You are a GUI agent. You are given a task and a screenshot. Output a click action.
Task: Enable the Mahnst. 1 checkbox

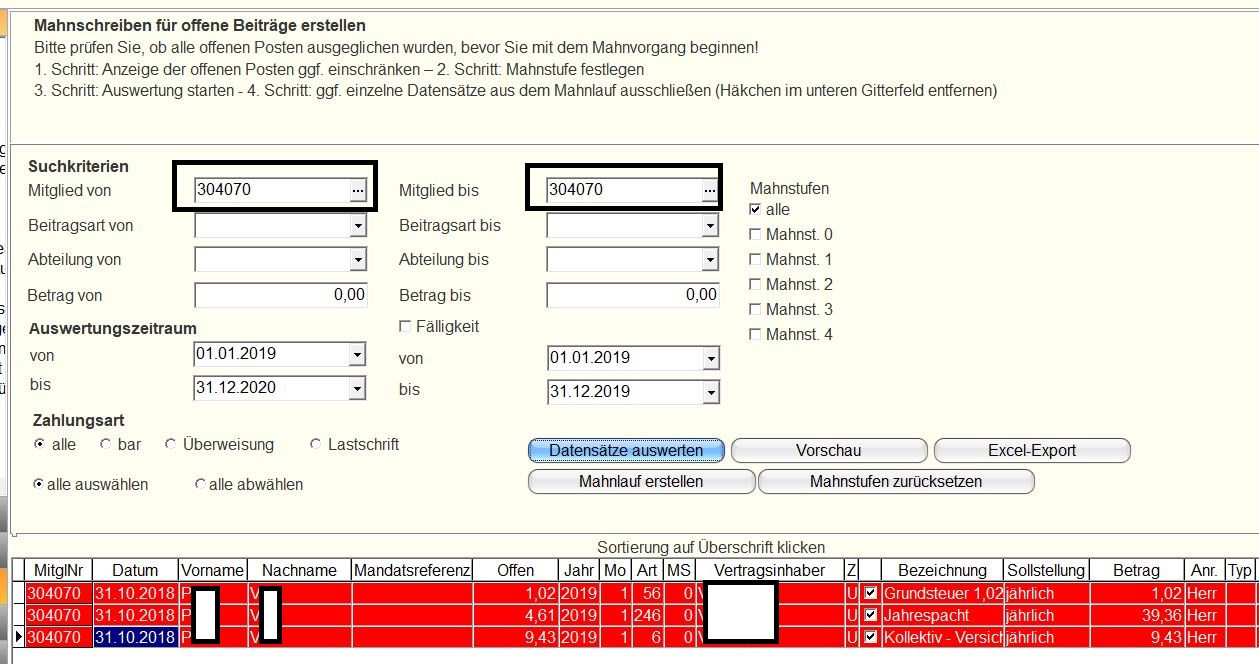point(756,260)
